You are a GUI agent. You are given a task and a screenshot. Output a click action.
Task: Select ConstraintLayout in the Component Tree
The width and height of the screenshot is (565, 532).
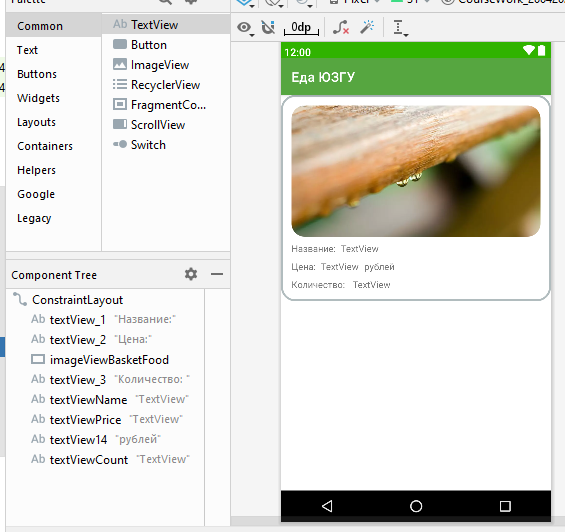77,300
